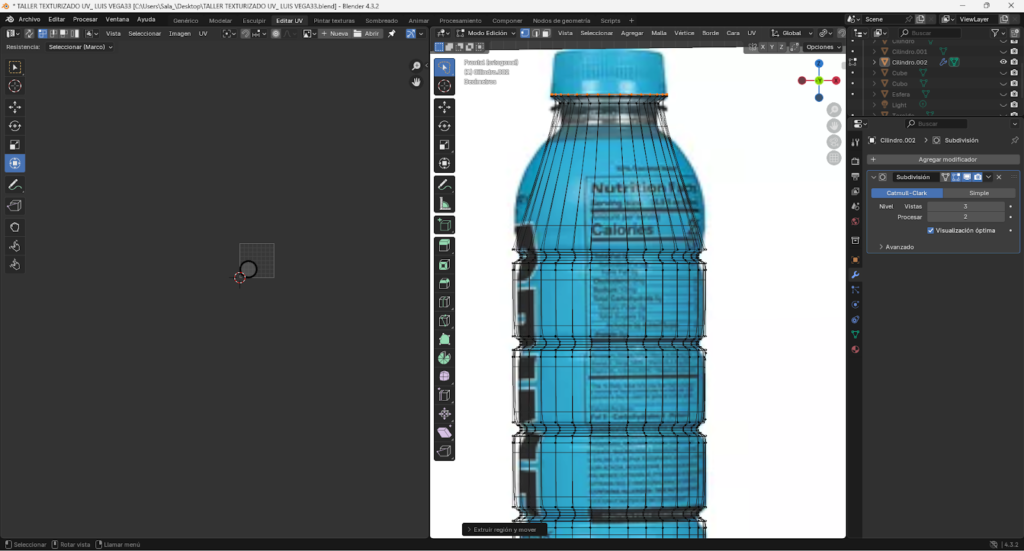The width and height of the screenshot is (1024, 551).
Task: Toggle modifier display in render camera icon
Action: (978, 177)
